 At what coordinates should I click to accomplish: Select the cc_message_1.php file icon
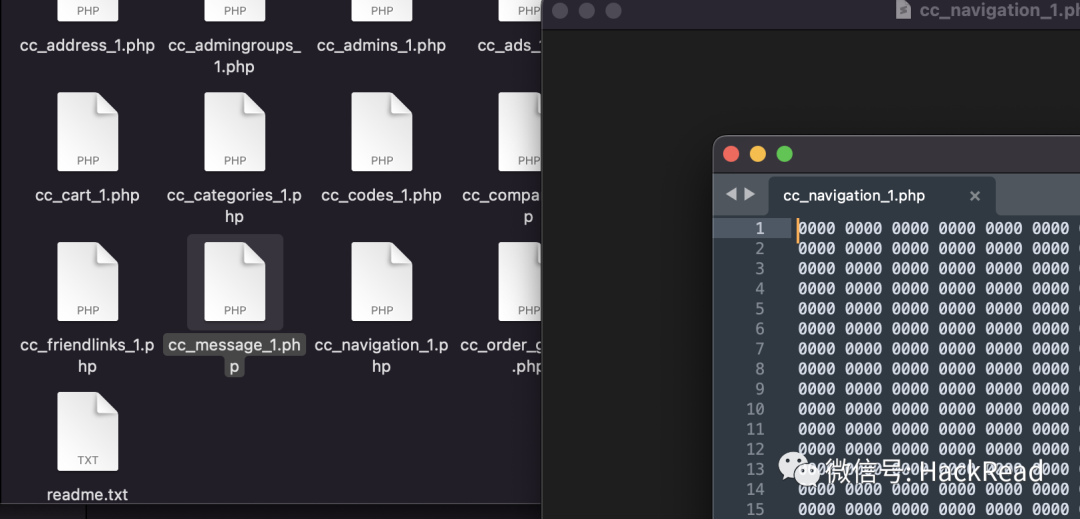coord(235,282)
